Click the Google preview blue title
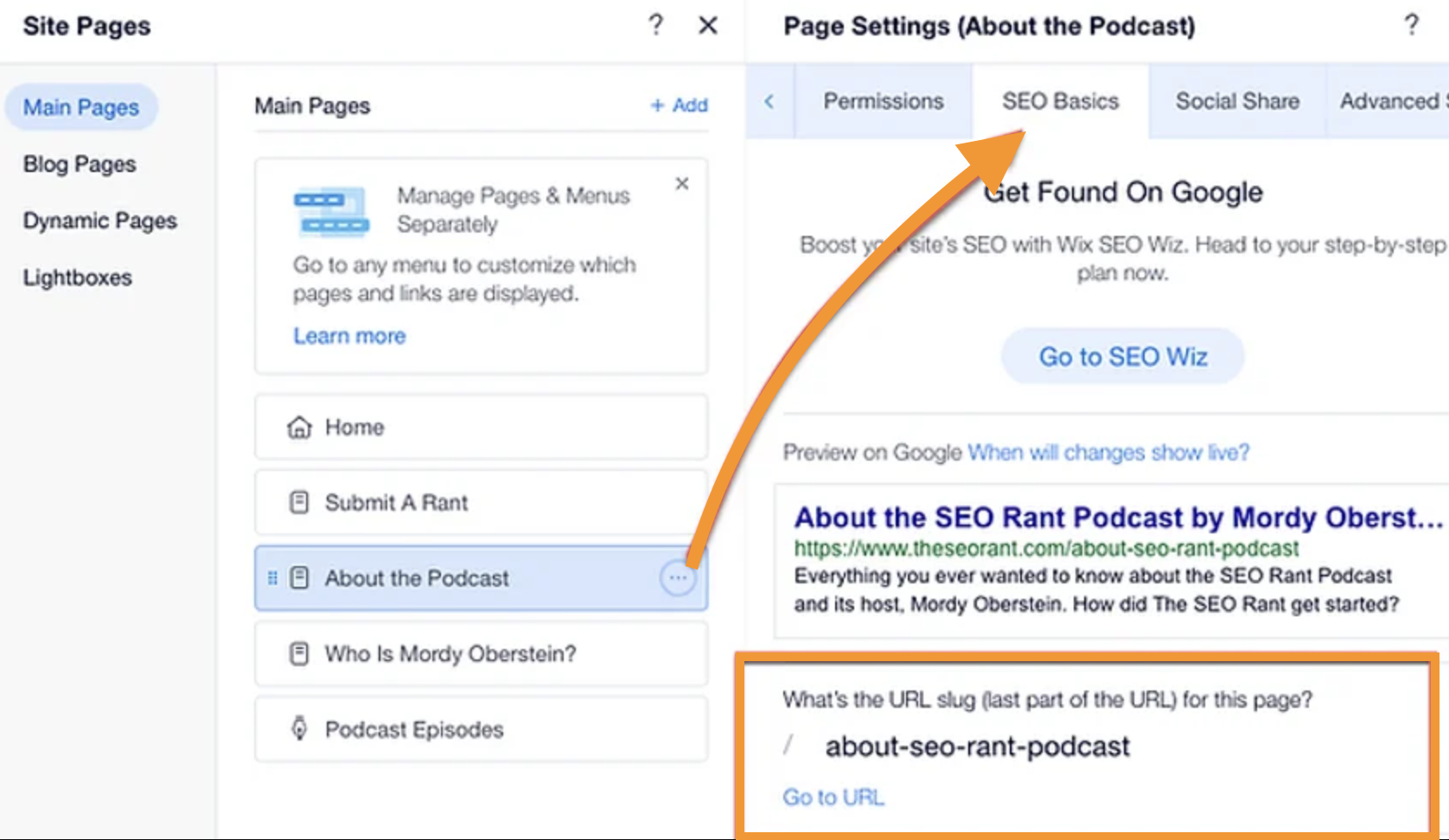This screenshot has height=840, width=1449. [1119, 517]
